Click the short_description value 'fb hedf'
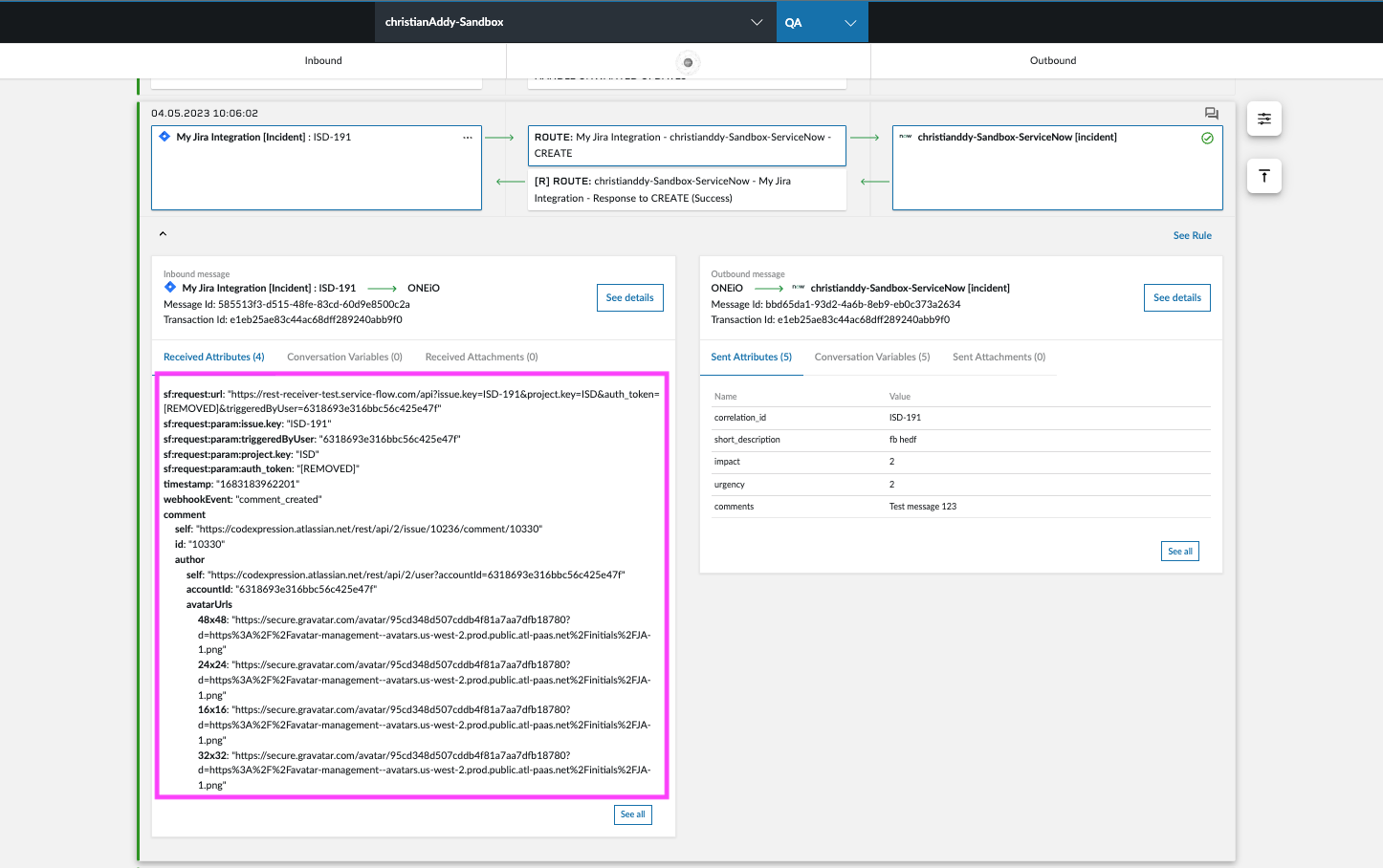Screen dimensions: 1383x868 [x=902, y=440]
